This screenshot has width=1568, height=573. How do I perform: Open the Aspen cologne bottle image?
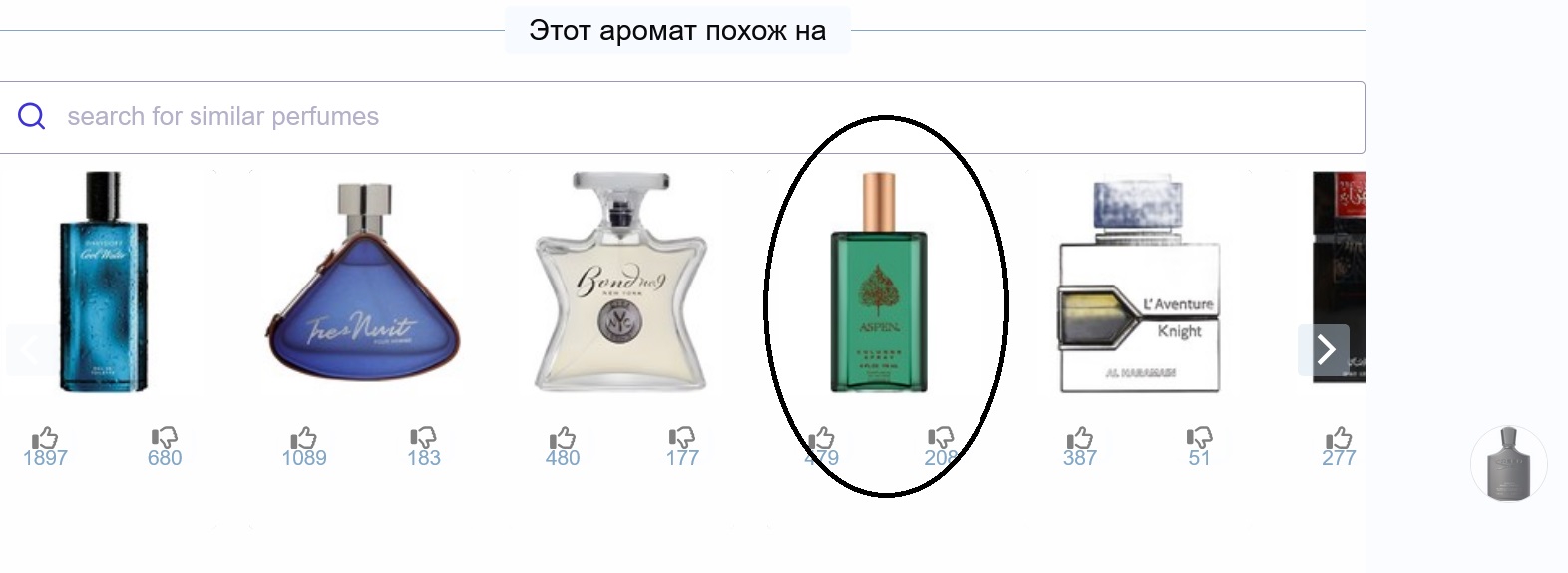[879, 283]
